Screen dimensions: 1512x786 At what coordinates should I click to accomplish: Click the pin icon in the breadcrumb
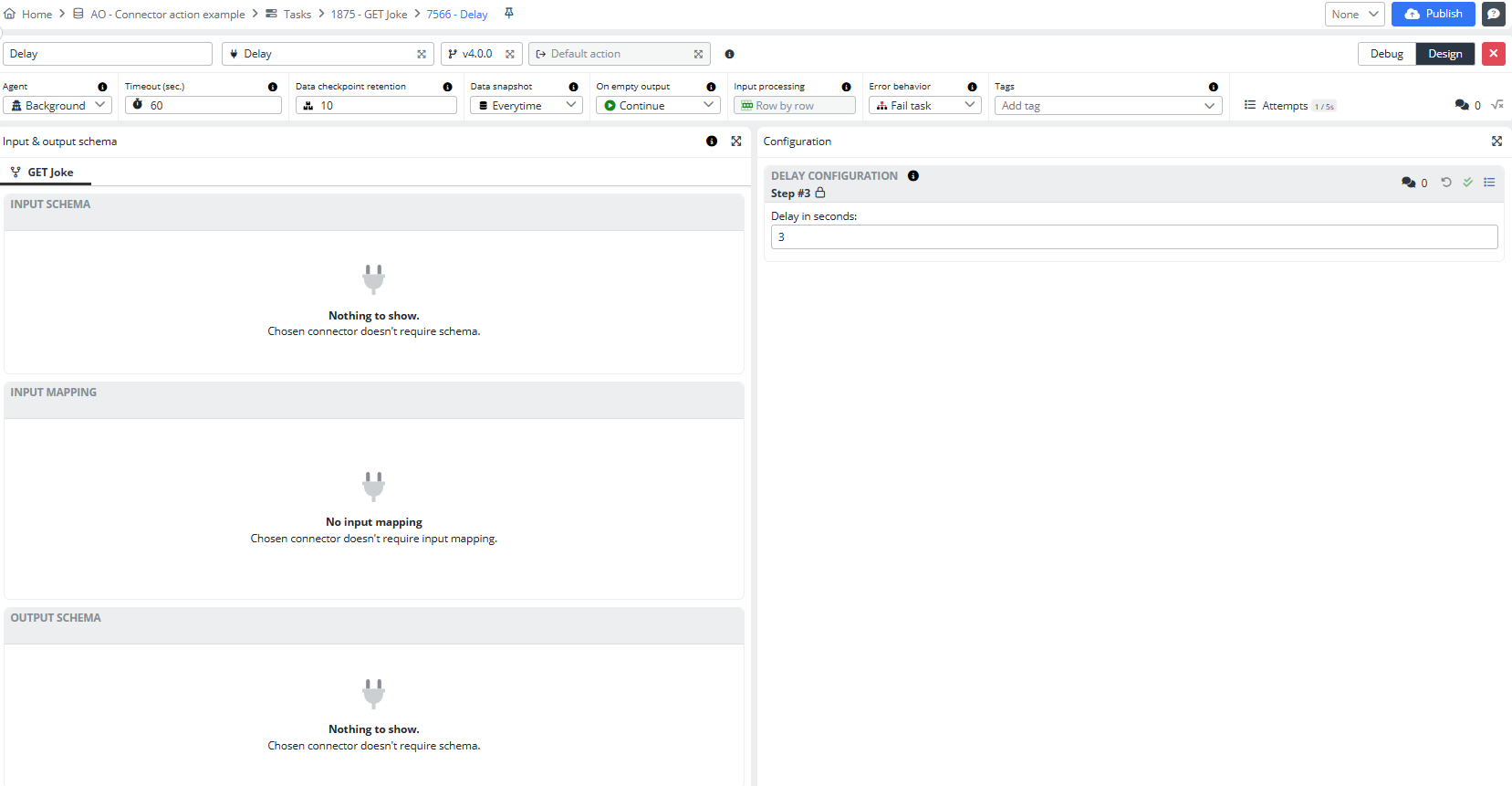tap(509, 14)
